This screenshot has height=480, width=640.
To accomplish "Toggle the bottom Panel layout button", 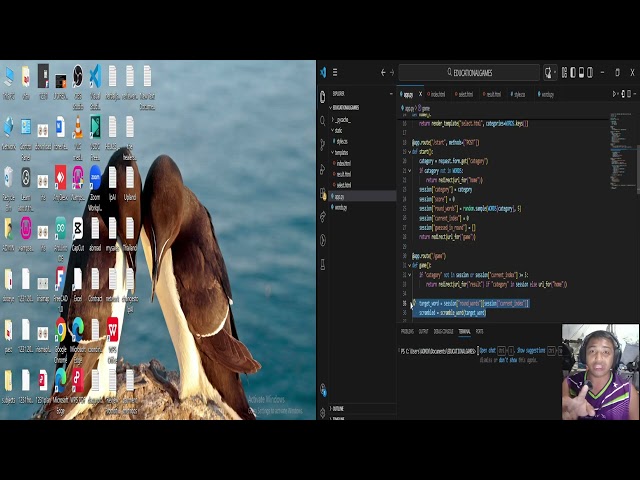I will [x=581, y=73].
